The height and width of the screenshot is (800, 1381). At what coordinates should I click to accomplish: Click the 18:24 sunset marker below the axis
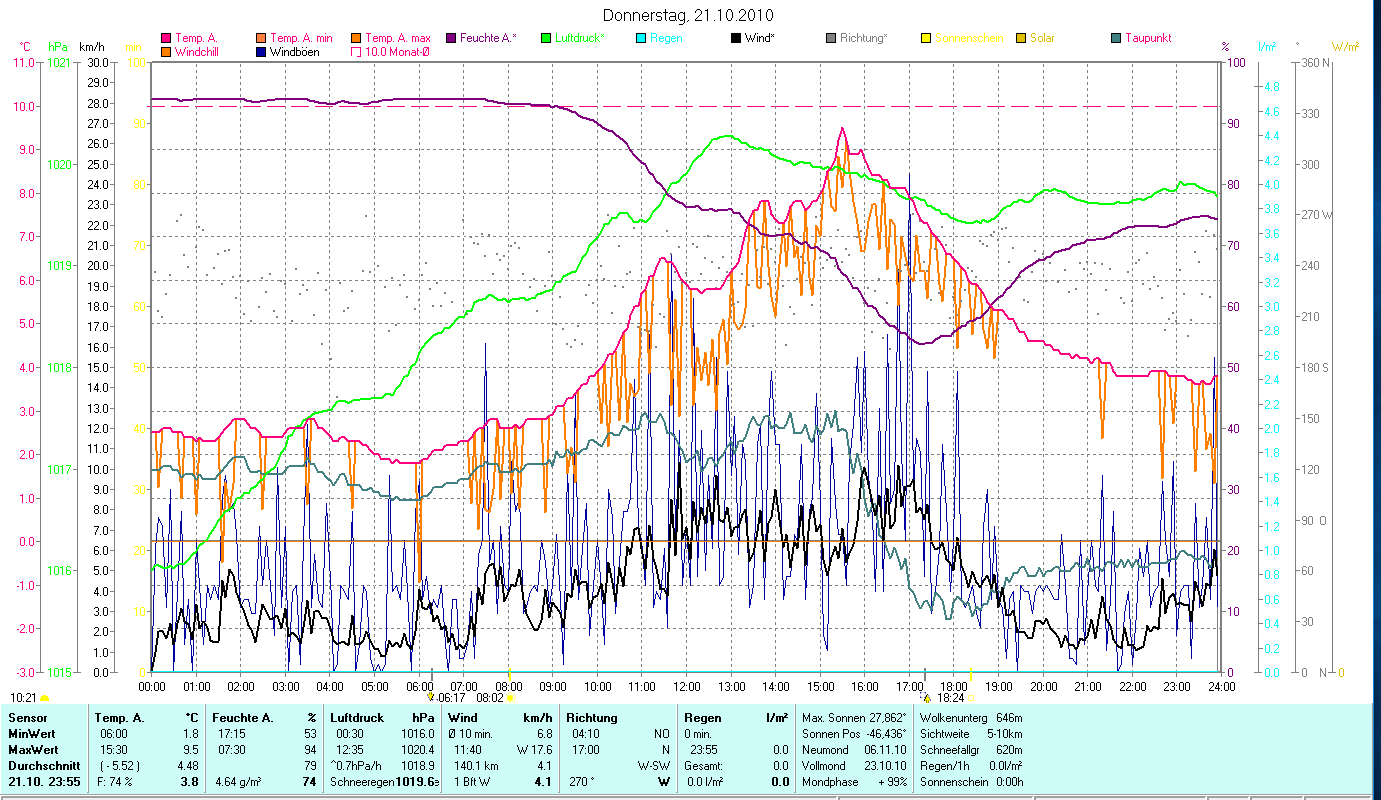coord(950,698)
